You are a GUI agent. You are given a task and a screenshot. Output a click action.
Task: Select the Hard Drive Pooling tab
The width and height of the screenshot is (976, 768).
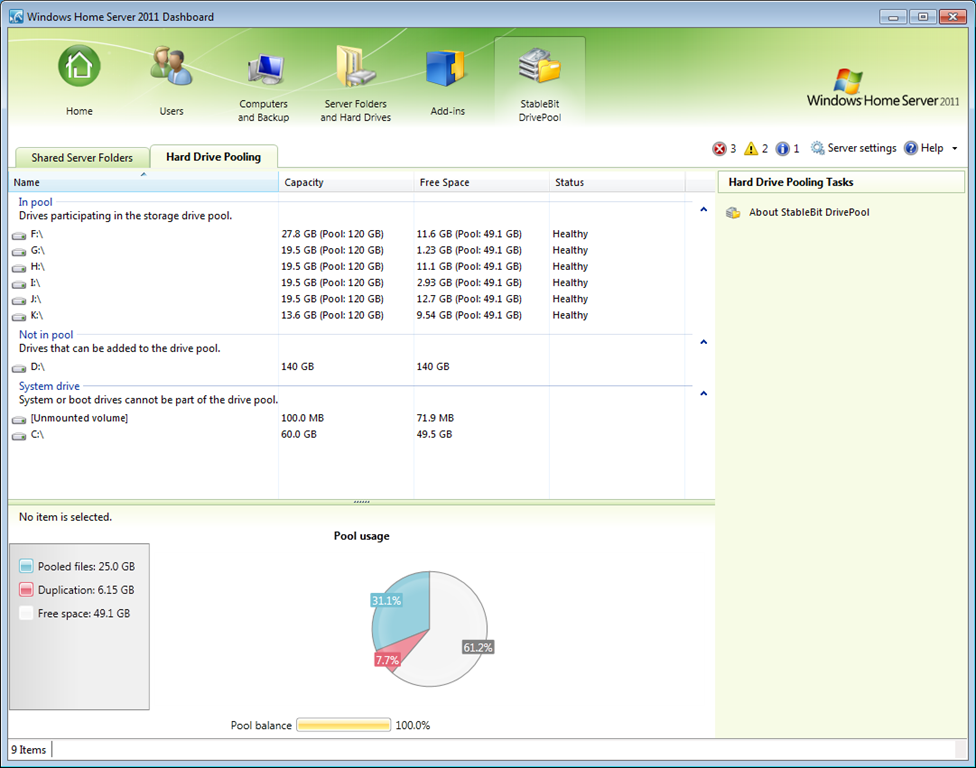213,157
